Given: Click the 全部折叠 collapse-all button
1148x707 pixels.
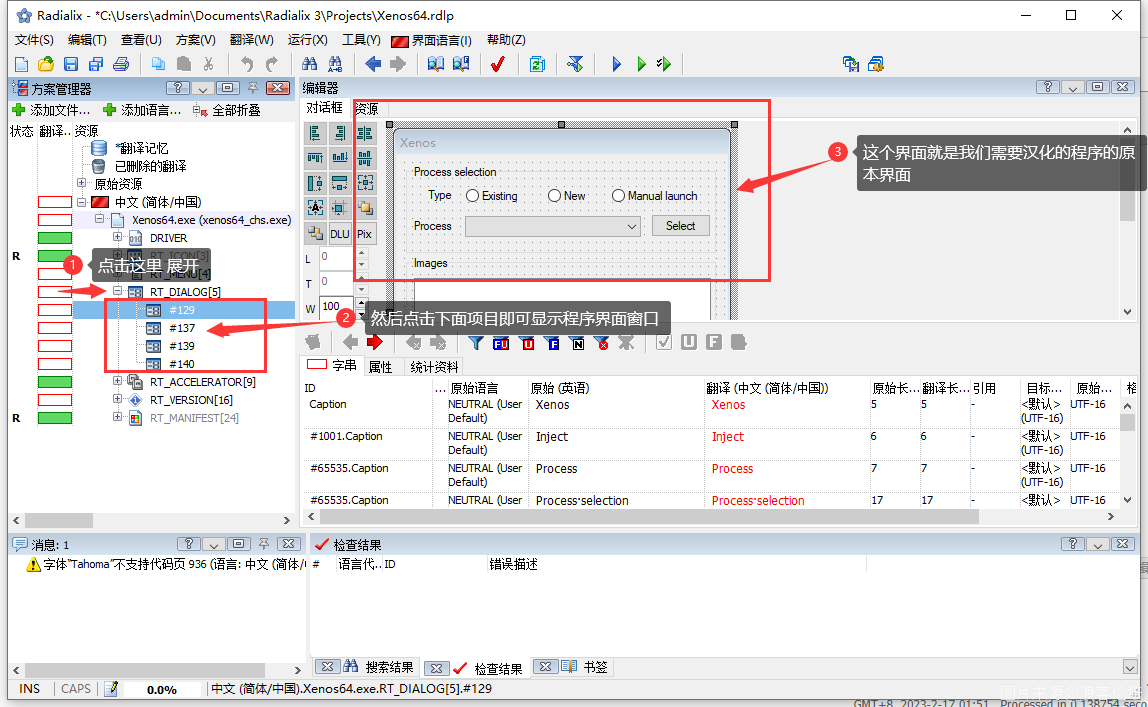Looking at the screenshot, I should [x=227, y=110].
